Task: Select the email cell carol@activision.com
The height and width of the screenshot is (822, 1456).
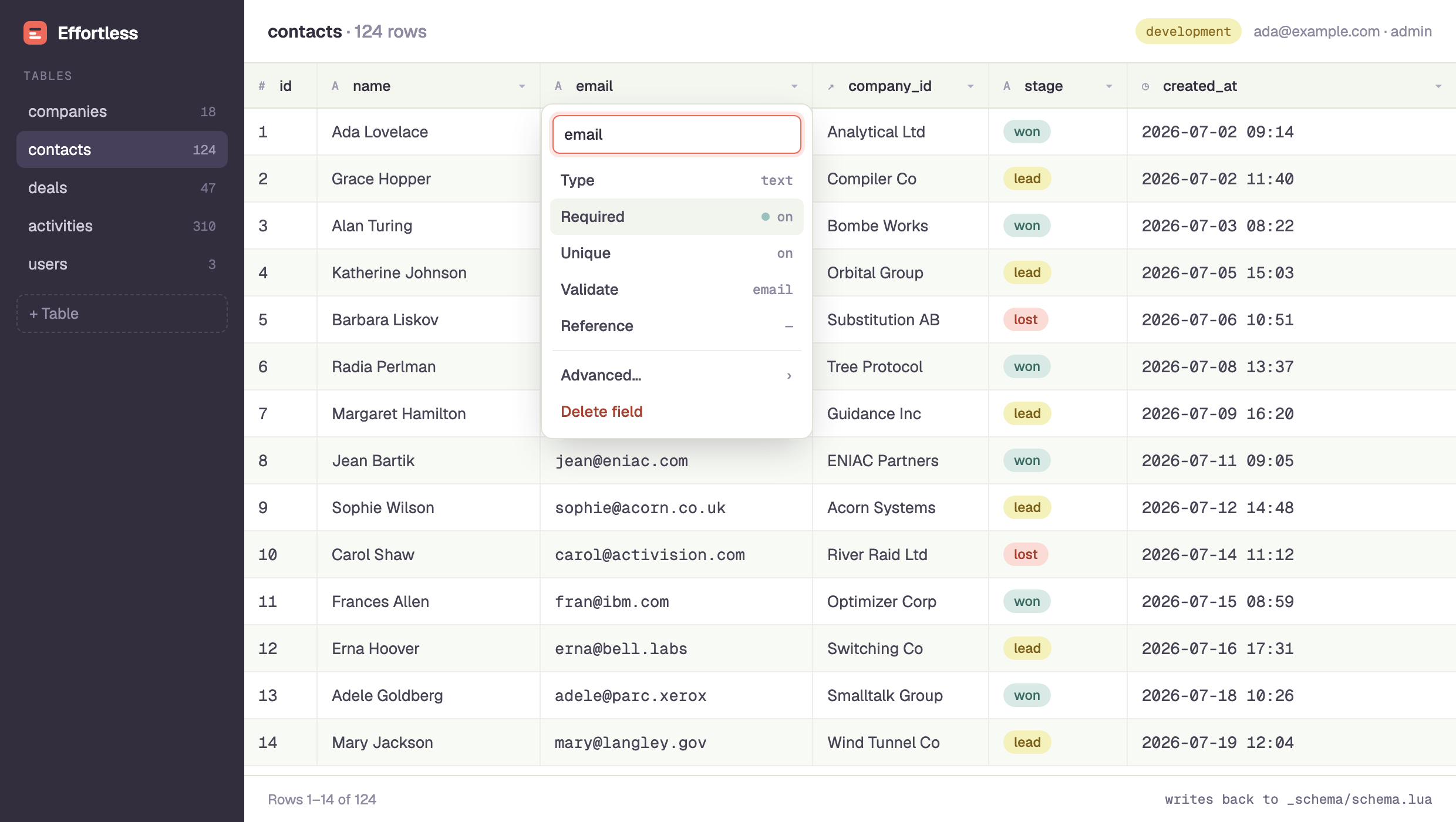Action: coord(676,555)
